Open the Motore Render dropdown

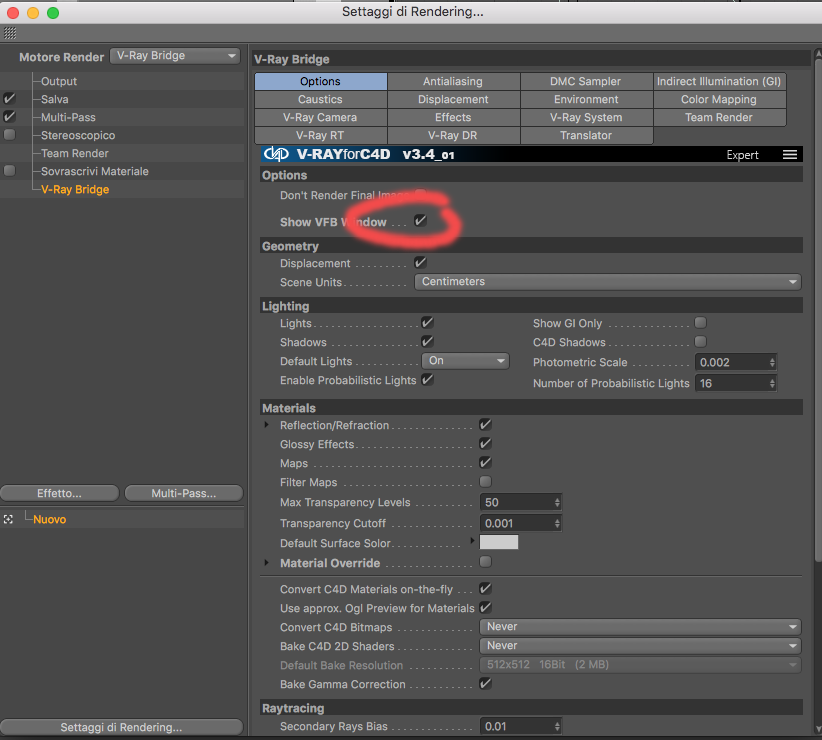click(175, 56)
